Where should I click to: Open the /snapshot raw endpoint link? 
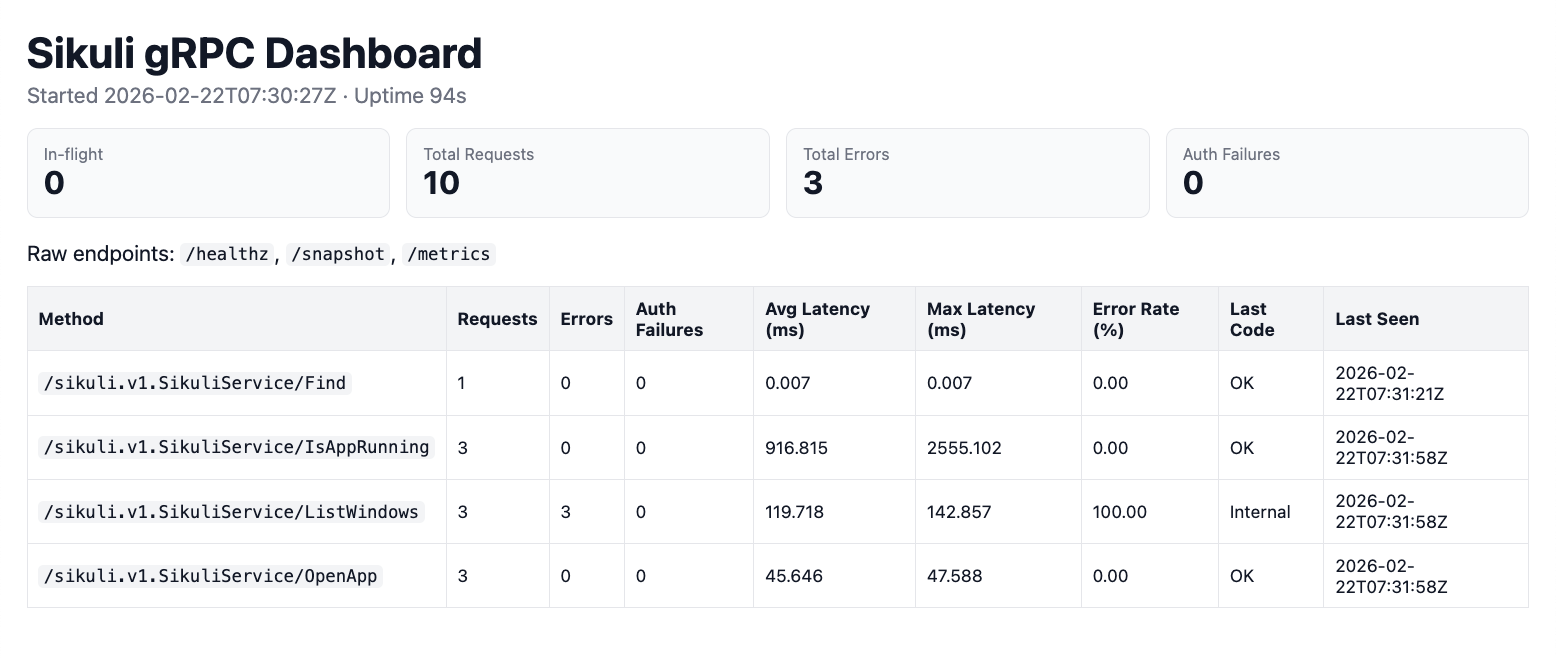pos(338,254)
